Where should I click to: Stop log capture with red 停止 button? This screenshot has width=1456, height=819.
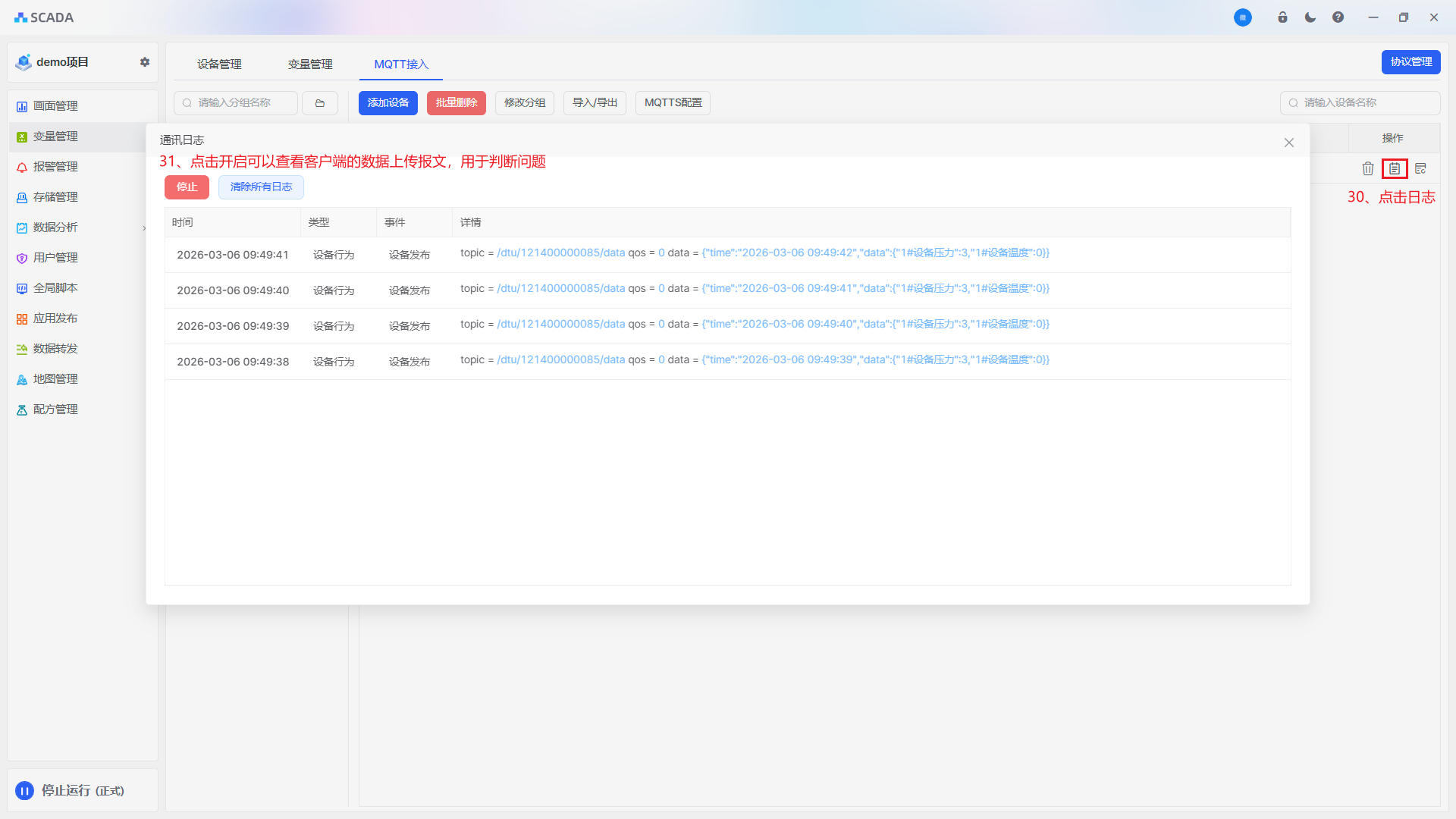[187, 187]
